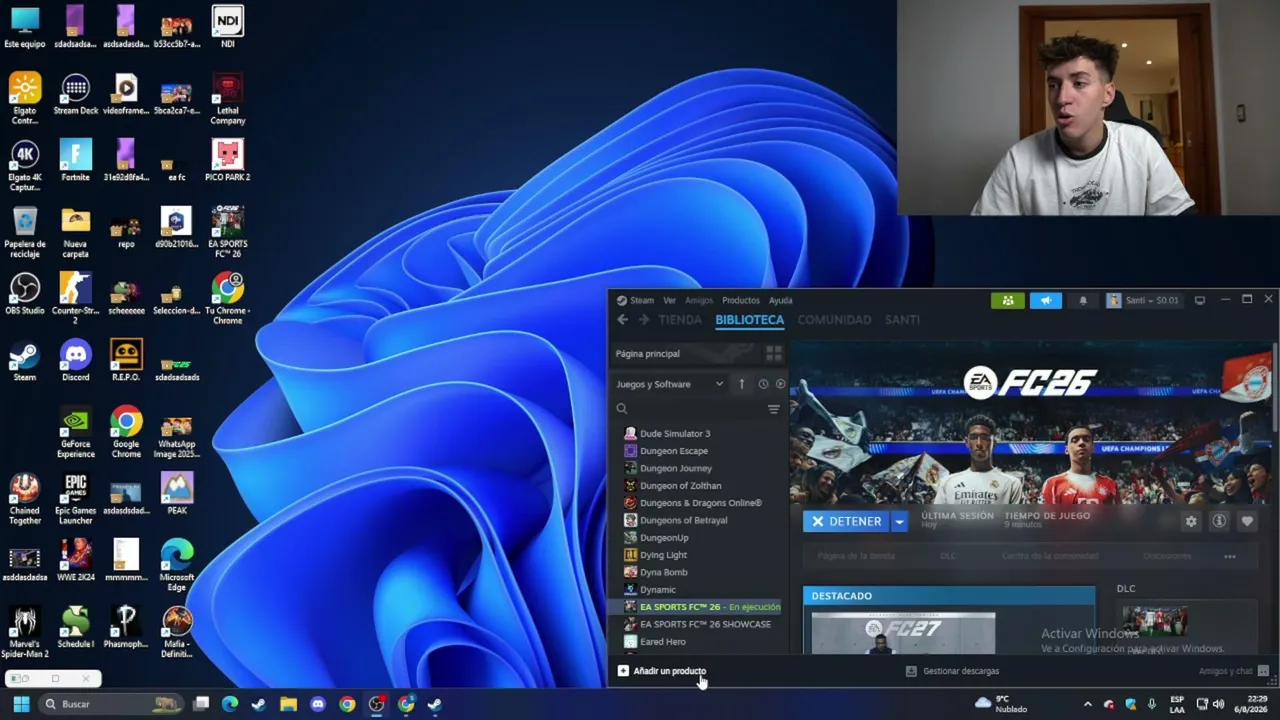This screenshot has width=1280, height=720.
Task: Open advanced library filter options
Action: pyautogui.click(x=773, y=409)
